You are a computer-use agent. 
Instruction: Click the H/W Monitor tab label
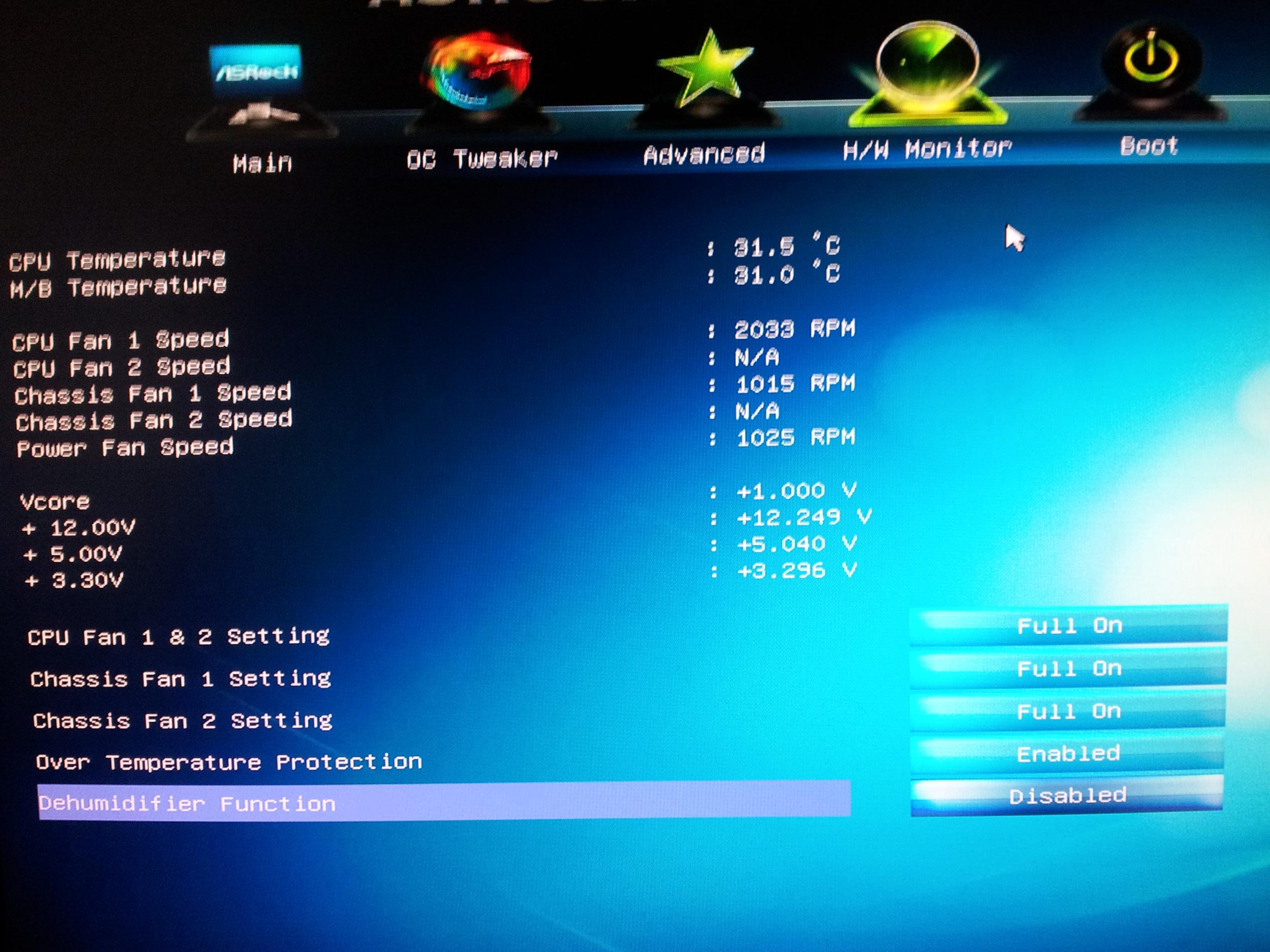[927, 150]
